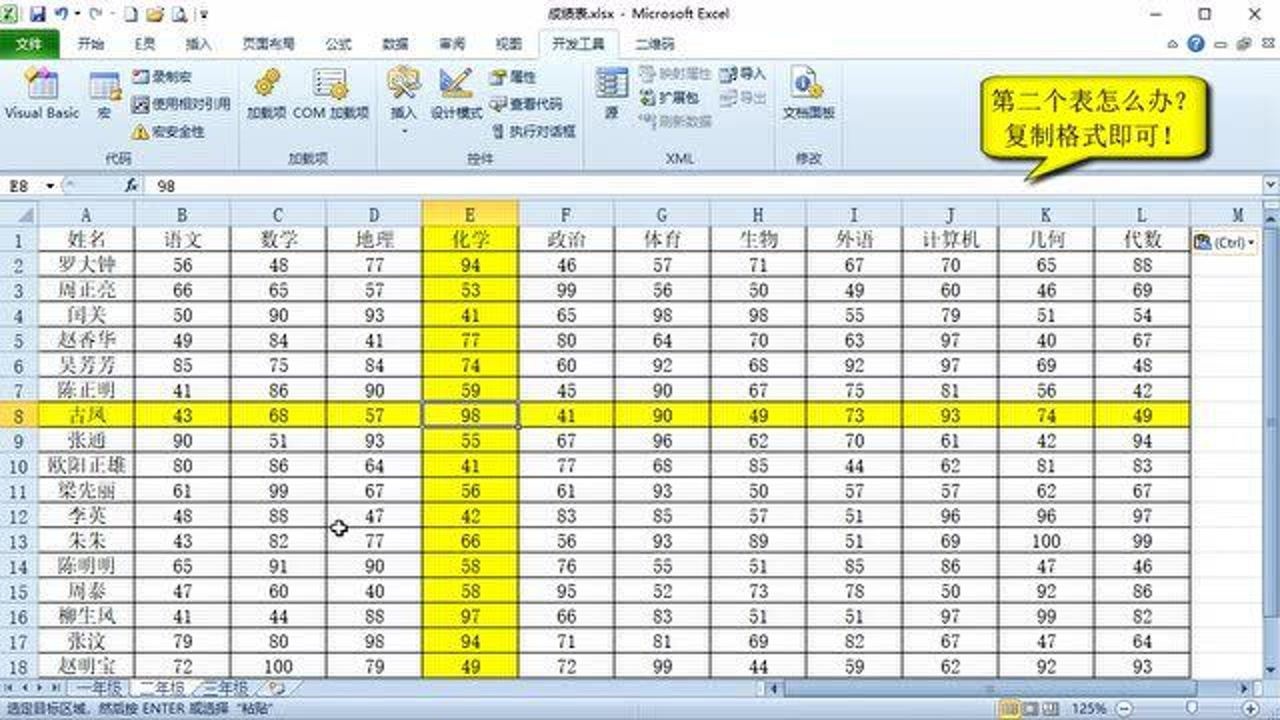Switch to the Home (开始) tab
The width and height of the screenshot is (1280, 720).
(x=91, y=44)
